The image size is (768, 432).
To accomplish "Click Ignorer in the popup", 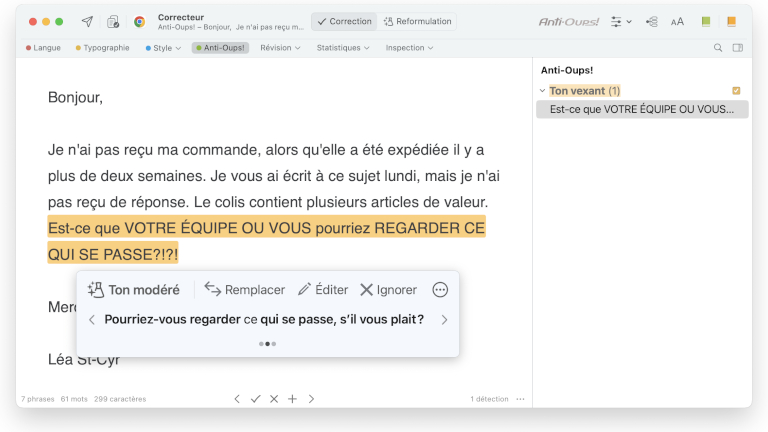I will 388,290.
